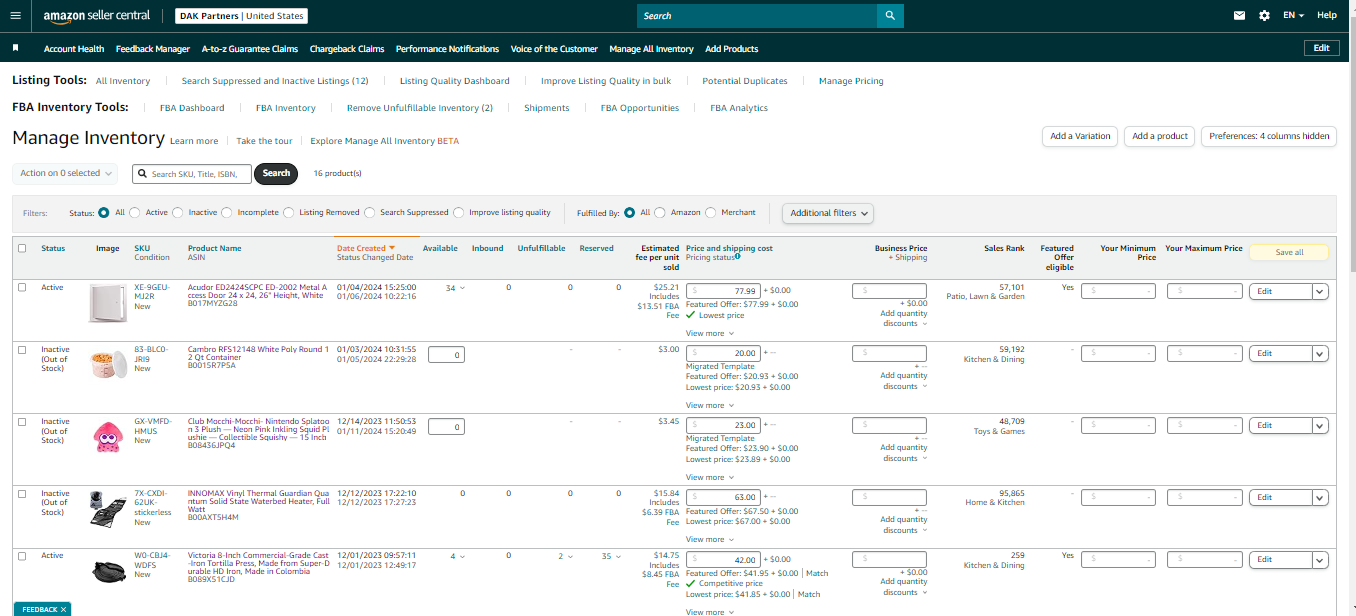Sort by Date Created column arrow
This screenshot has height=616, width=1356.
point(392,248)
